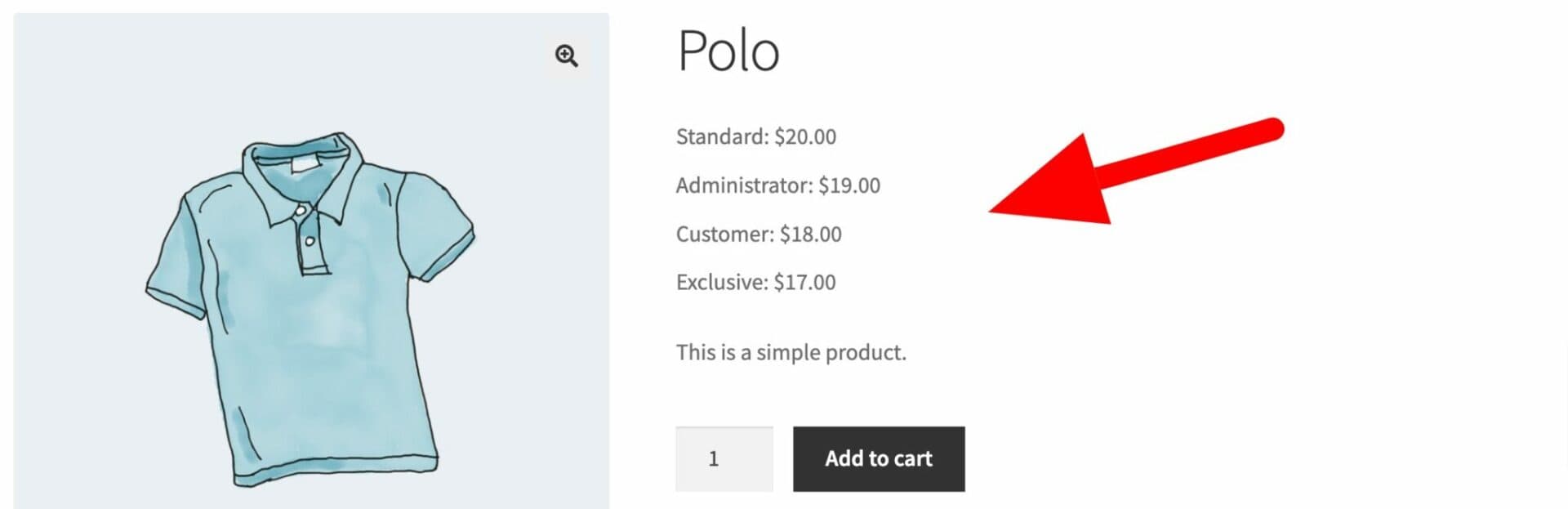1568x509 pixels.
Task: Click the Add to cart button
Action: [879, 458]
